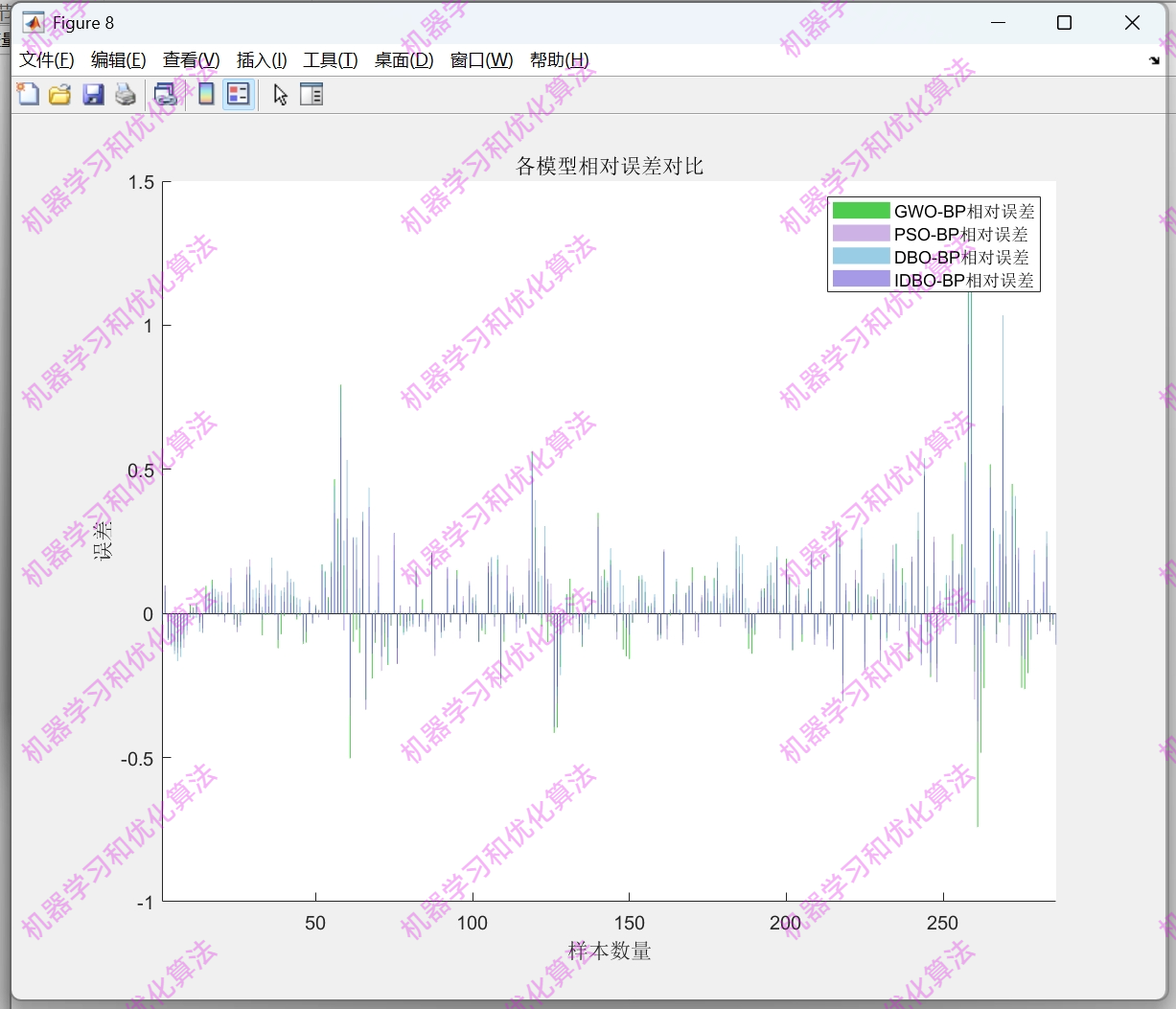This screenshot has width=1176, height=1009.
Task: Open the 工具(T) menu
Action: [x=331, y=60]
